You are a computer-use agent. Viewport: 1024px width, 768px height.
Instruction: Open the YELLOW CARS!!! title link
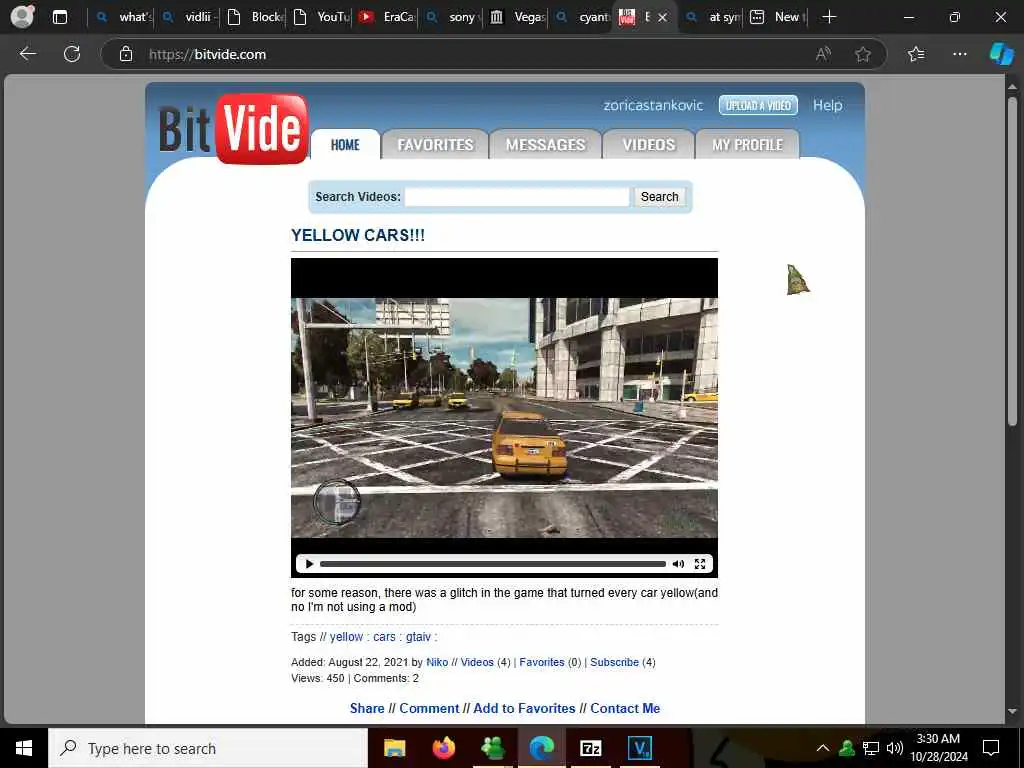coord(358,235)
